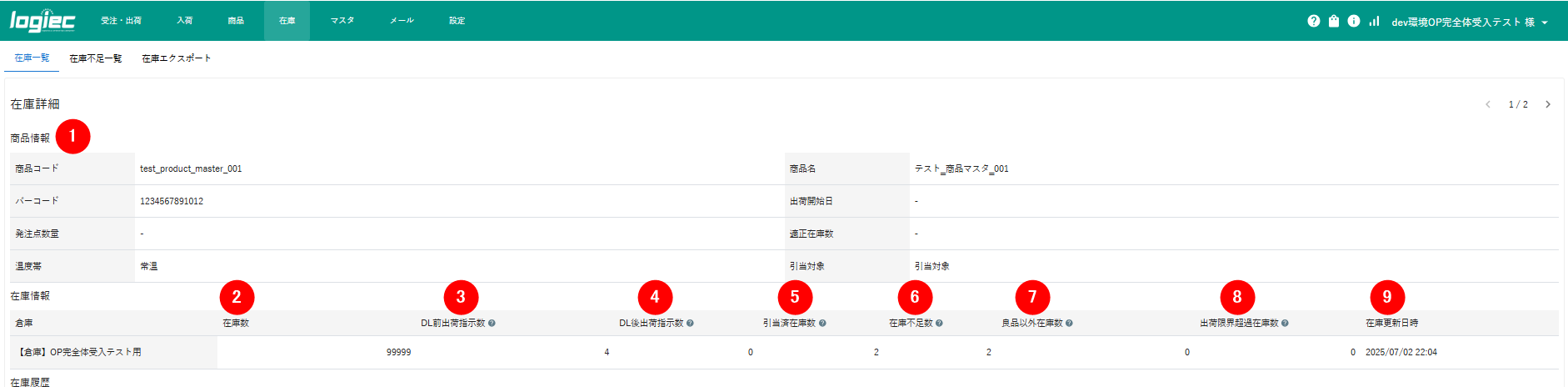Click help icon beside 引当済在庫数
The height and width of the screenshot is (387, 1568).
point(822,324)
